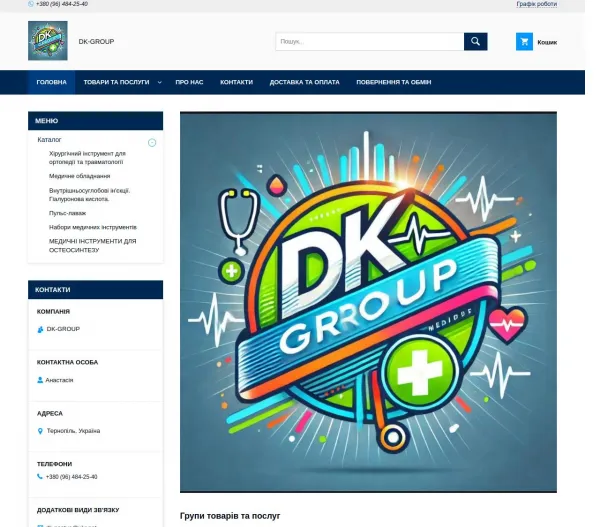The height and width of the screenshot is (527, 600).
Task: Click the phone icon in ТЕЛЕФОНИ section
Action: tap(40, 476)
